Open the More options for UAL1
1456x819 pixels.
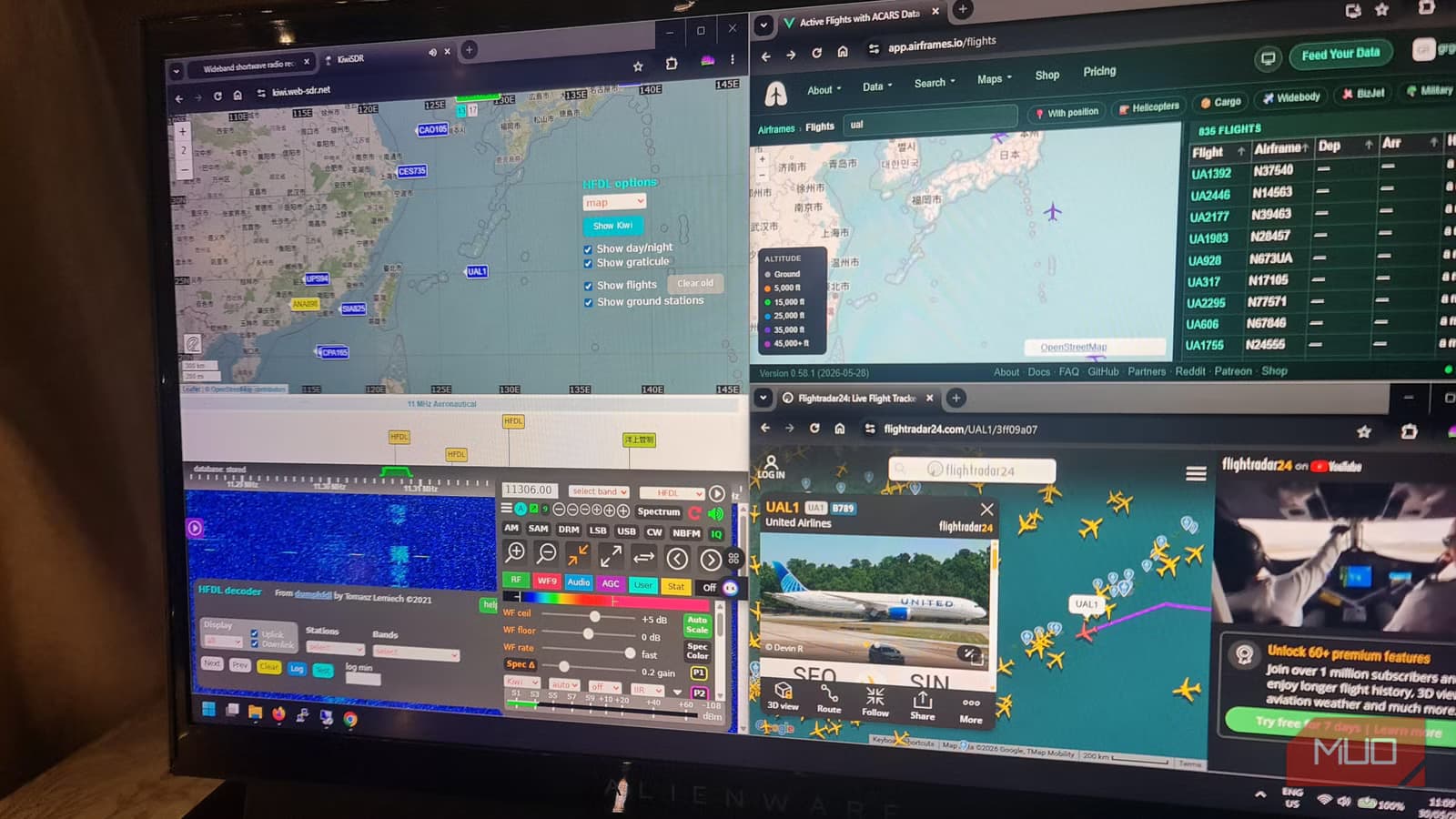(x=971, y=710)
